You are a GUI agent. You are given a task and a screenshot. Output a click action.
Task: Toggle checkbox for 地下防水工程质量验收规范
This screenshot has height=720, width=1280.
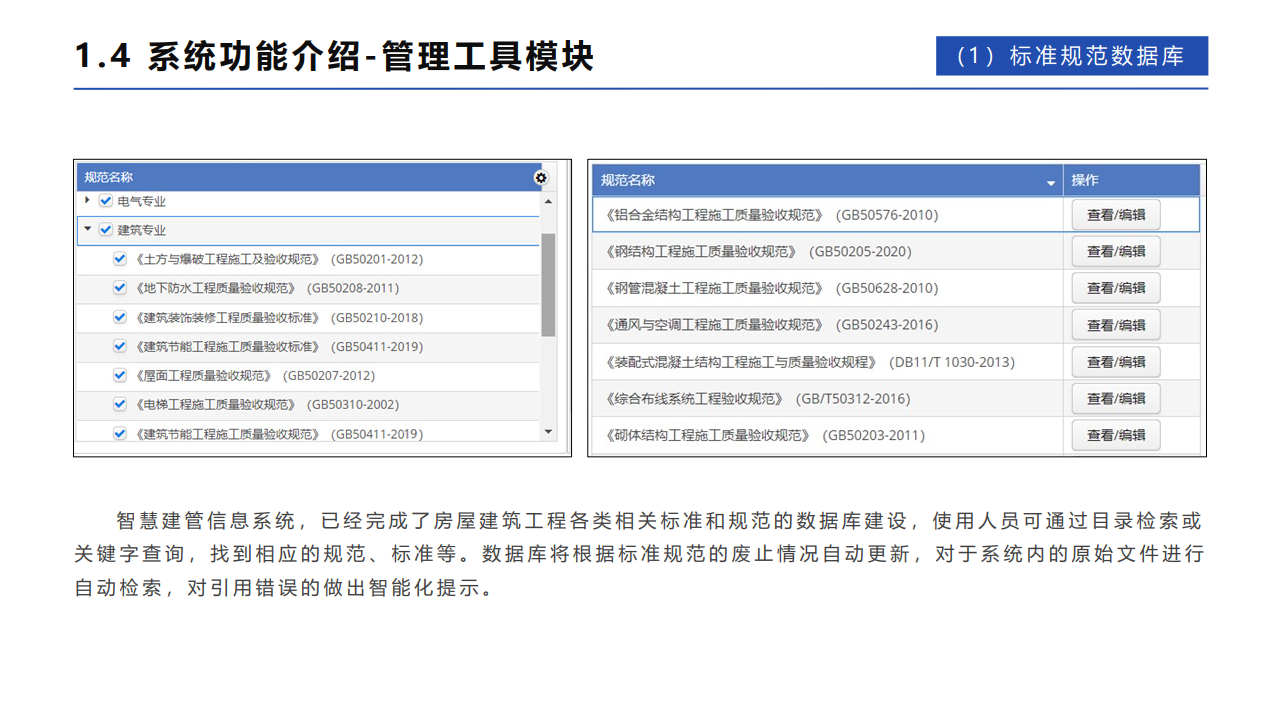pos(120,288)
